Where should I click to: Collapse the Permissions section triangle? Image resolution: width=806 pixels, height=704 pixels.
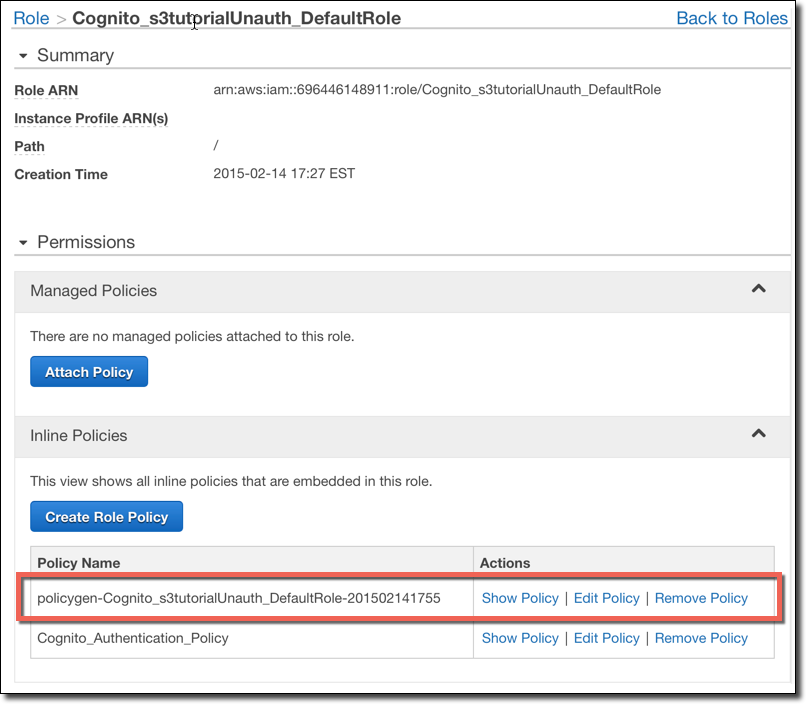23,243
